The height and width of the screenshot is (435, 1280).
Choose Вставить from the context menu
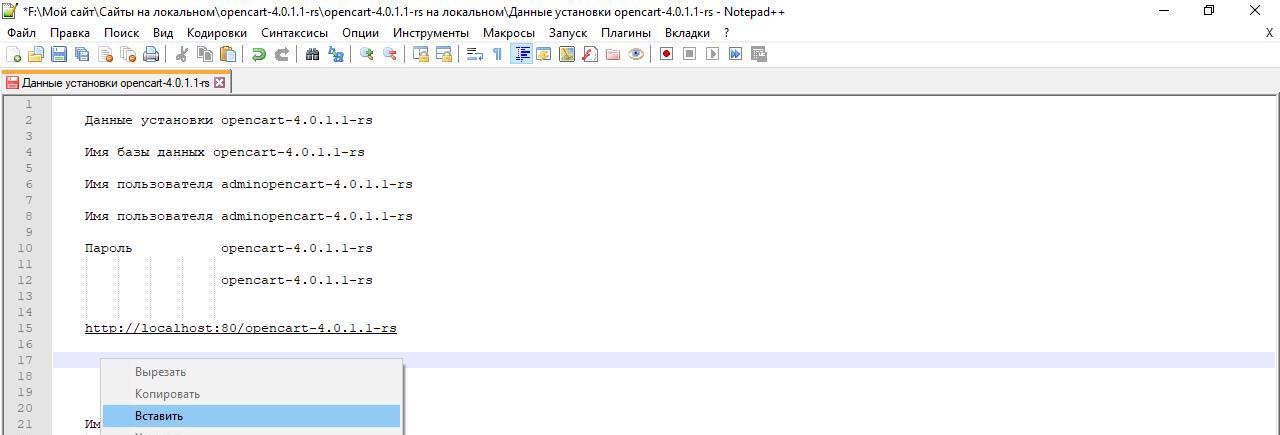tap(159, 416)
